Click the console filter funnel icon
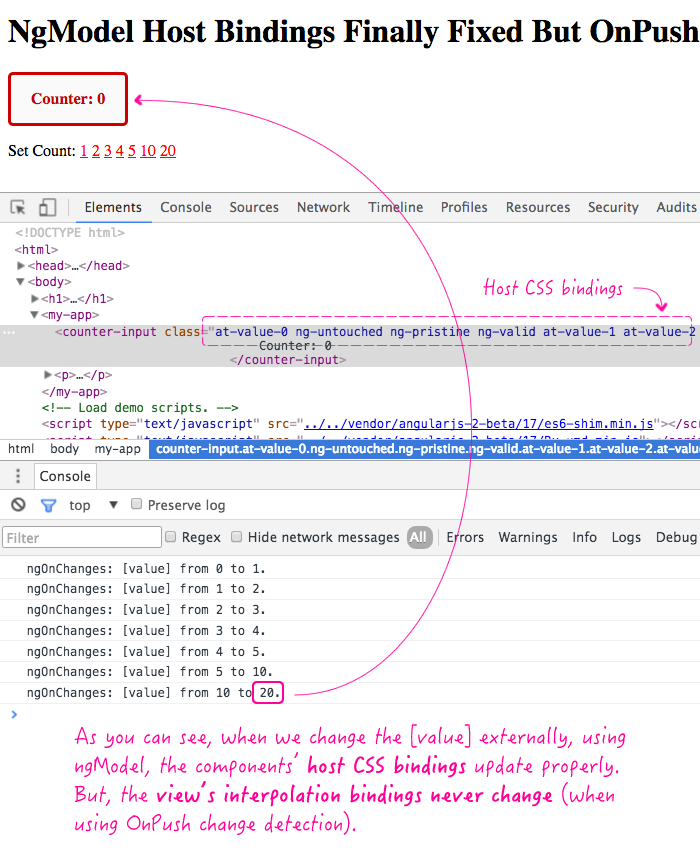The height and width of the screenshot is (860, 700). [x=48, y=505]
